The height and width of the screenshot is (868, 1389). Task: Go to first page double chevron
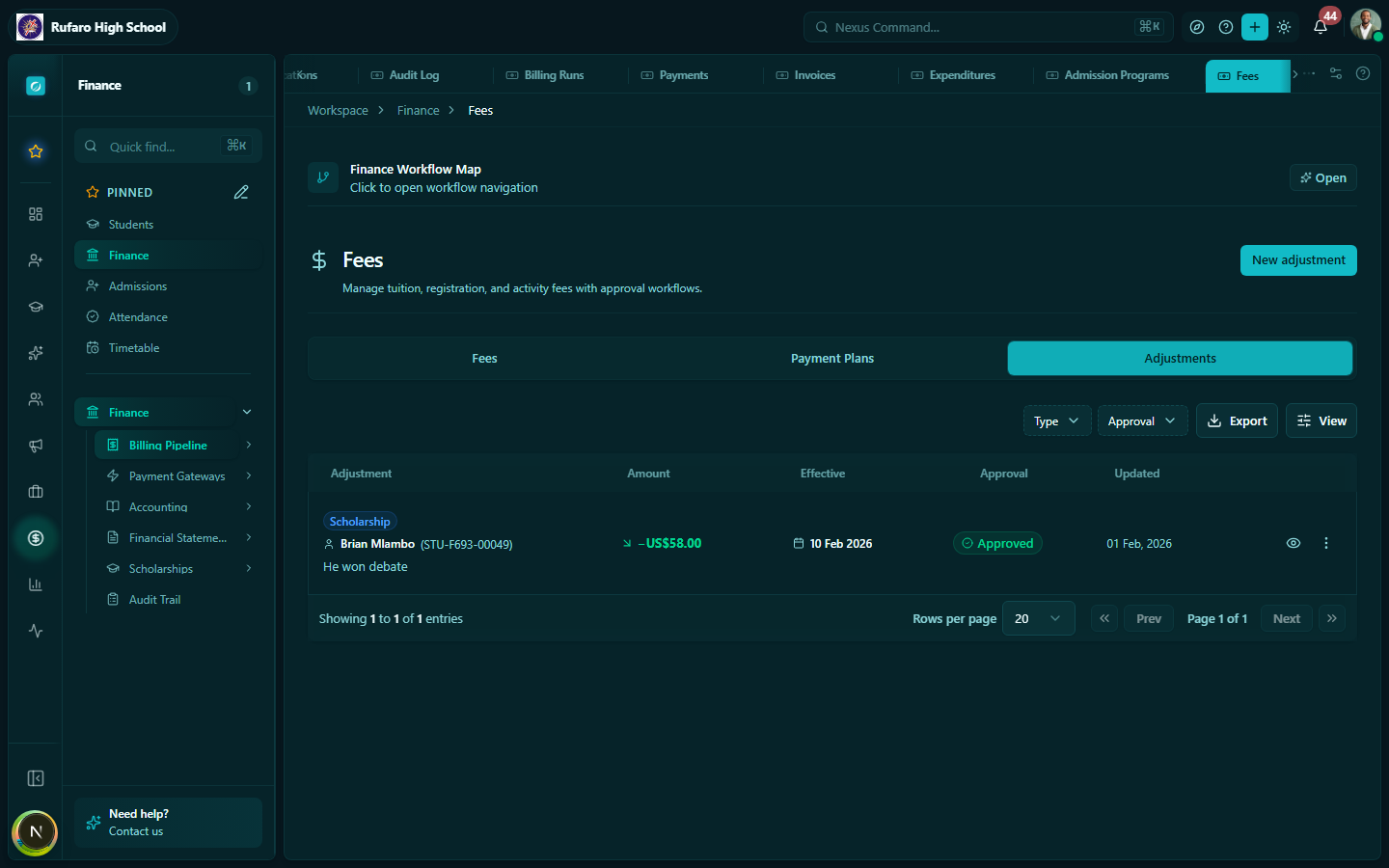click(1104, 618)
